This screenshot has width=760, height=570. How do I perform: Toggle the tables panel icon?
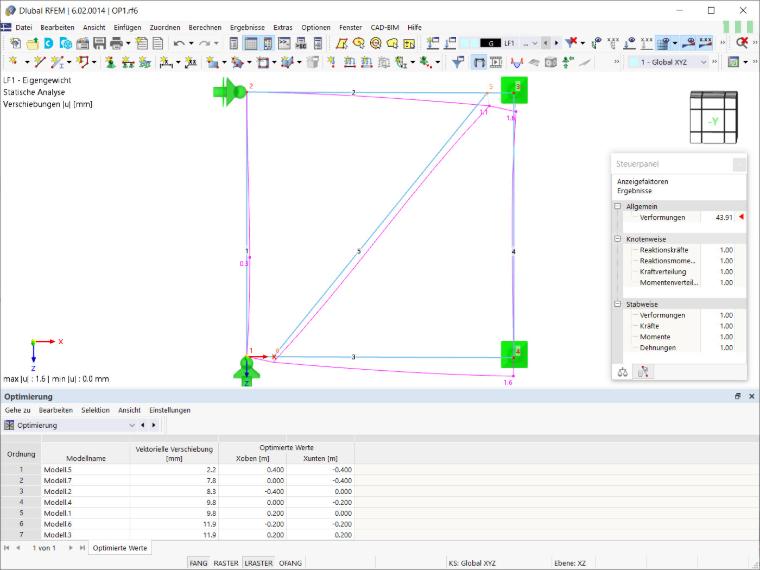251,44
